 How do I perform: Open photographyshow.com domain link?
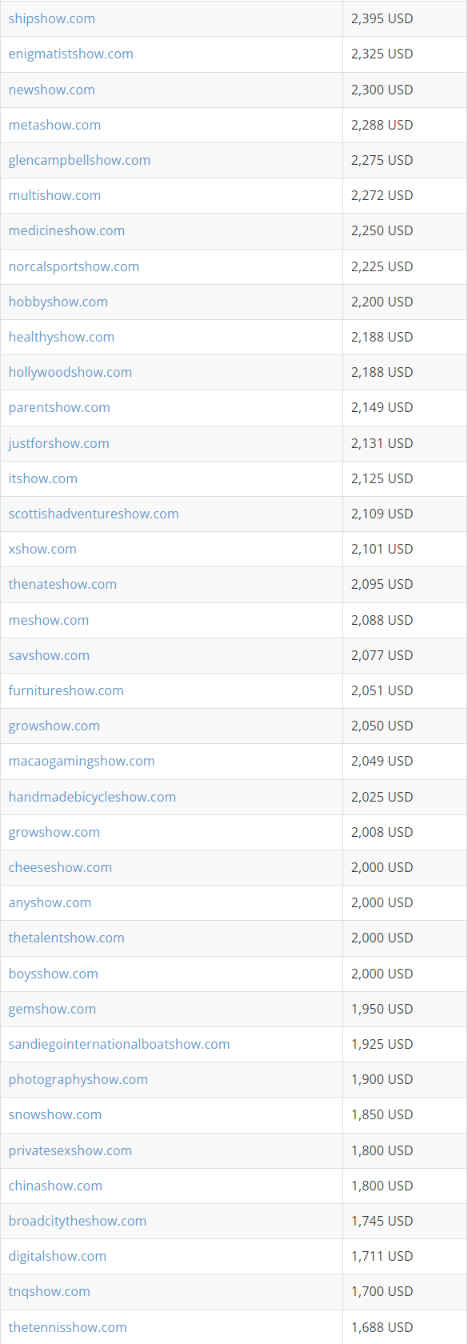point(78,1080)
